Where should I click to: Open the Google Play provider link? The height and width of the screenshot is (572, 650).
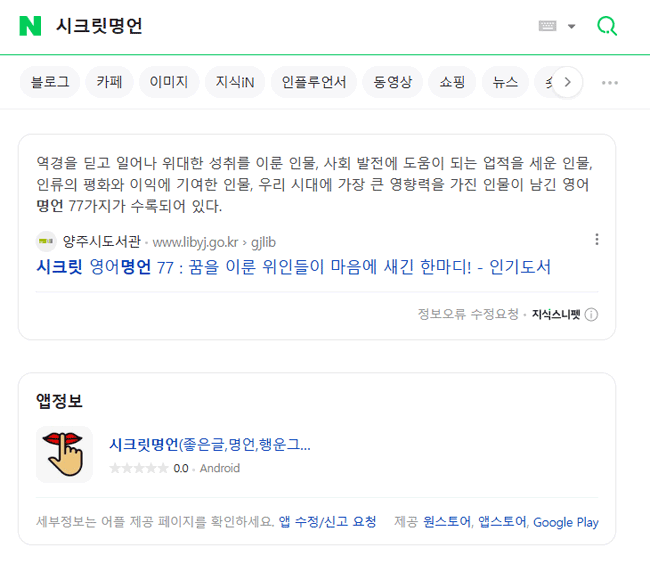(x=565, y=522)
